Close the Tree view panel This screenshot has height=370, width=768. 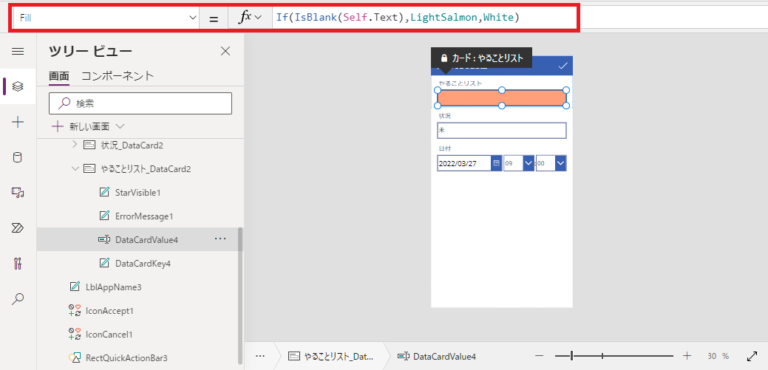225,51
